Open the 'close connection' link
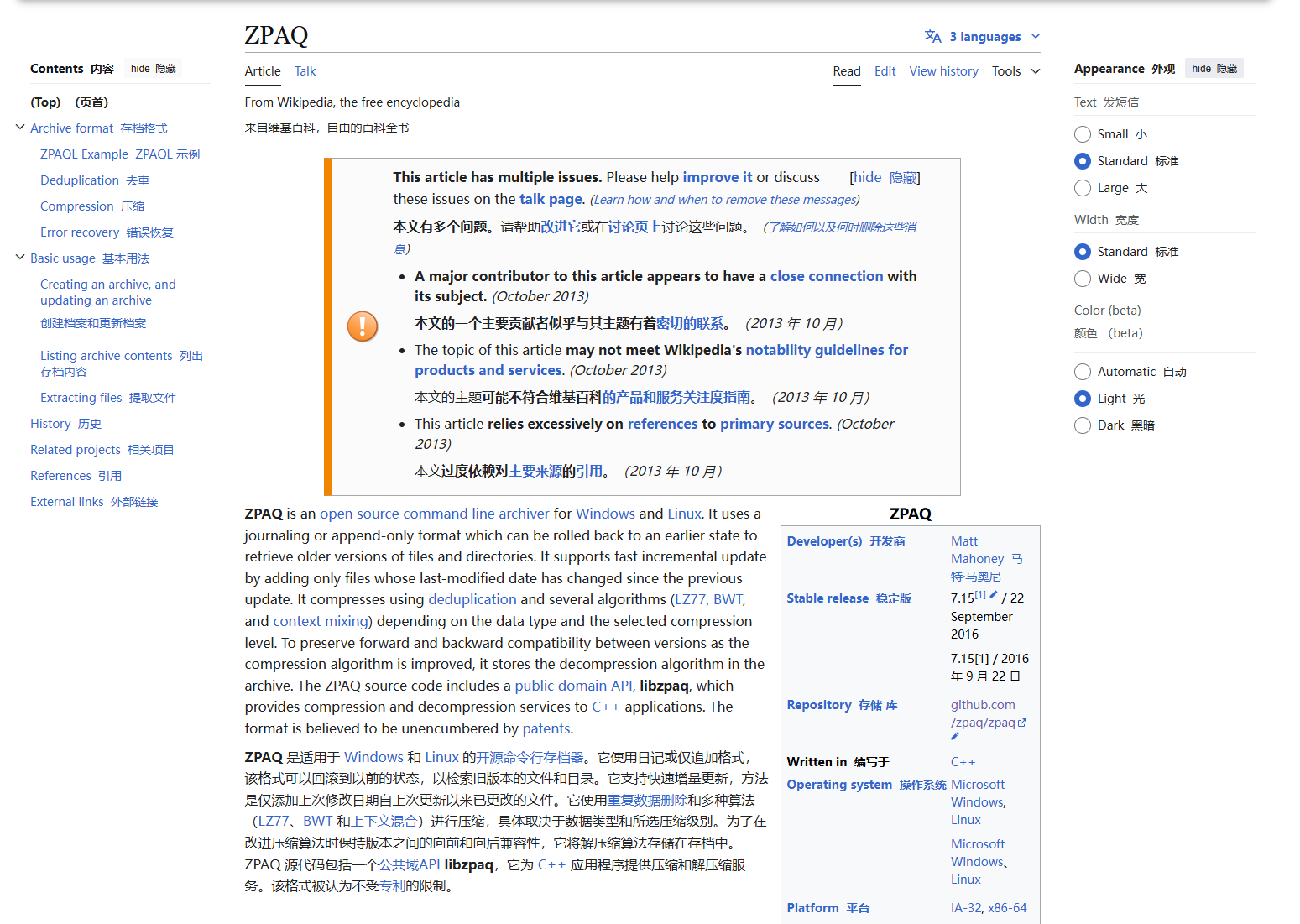The height and width of the screenshot is (924, 1300). 827,276
